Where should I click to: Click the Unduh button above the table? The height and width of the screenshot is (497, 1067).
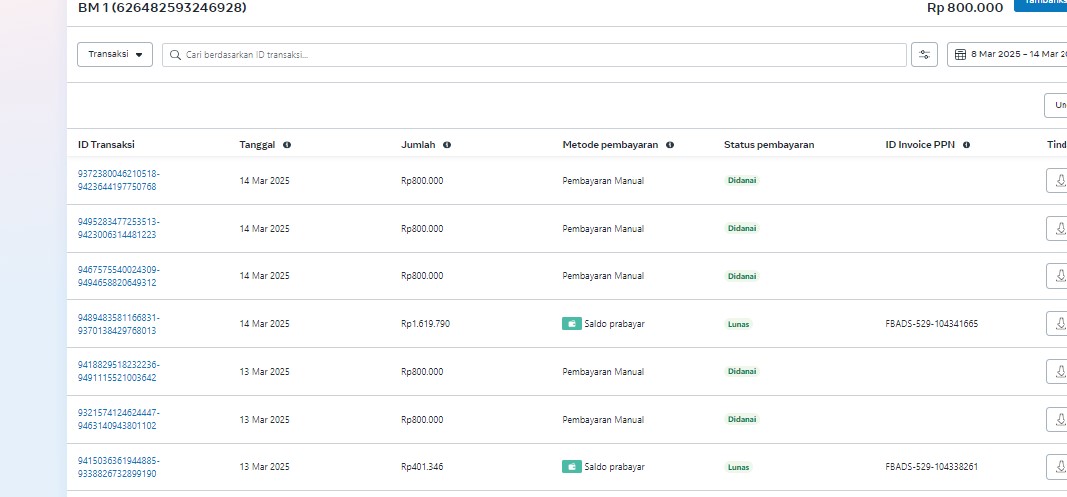[1056, 105]
